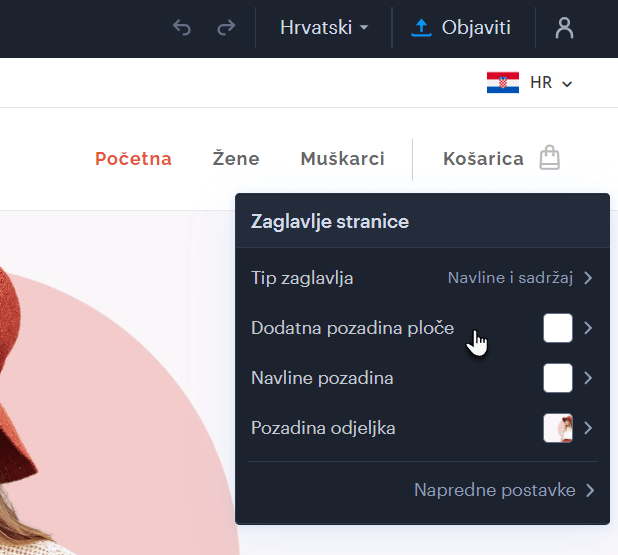Click the redo arrow icon
Image resolution: width=618 pixels, height=555 pixels.
tap(226, 28)
